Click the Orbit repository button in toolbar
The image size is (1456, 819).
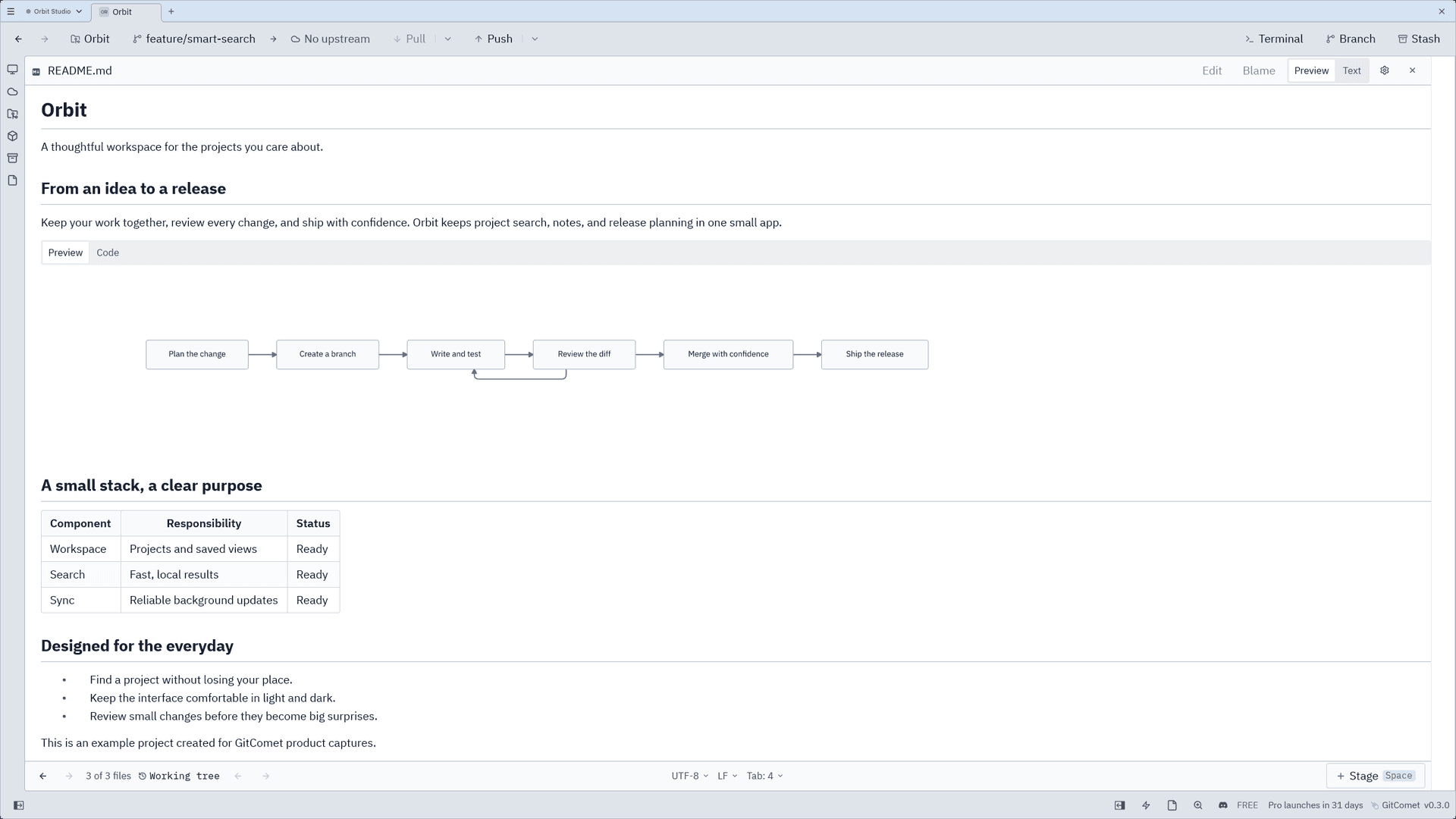pyautogui.click(x=90, y=39)
